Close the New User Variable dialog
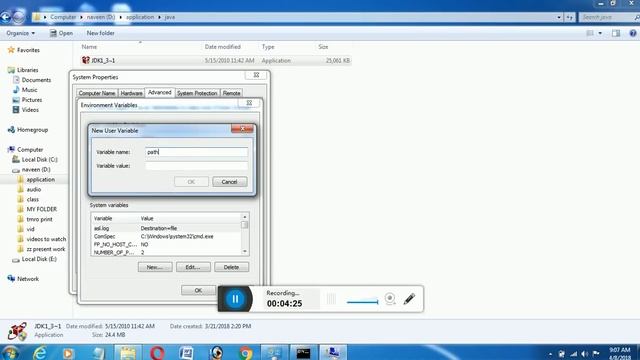 (x=242, y=129)
